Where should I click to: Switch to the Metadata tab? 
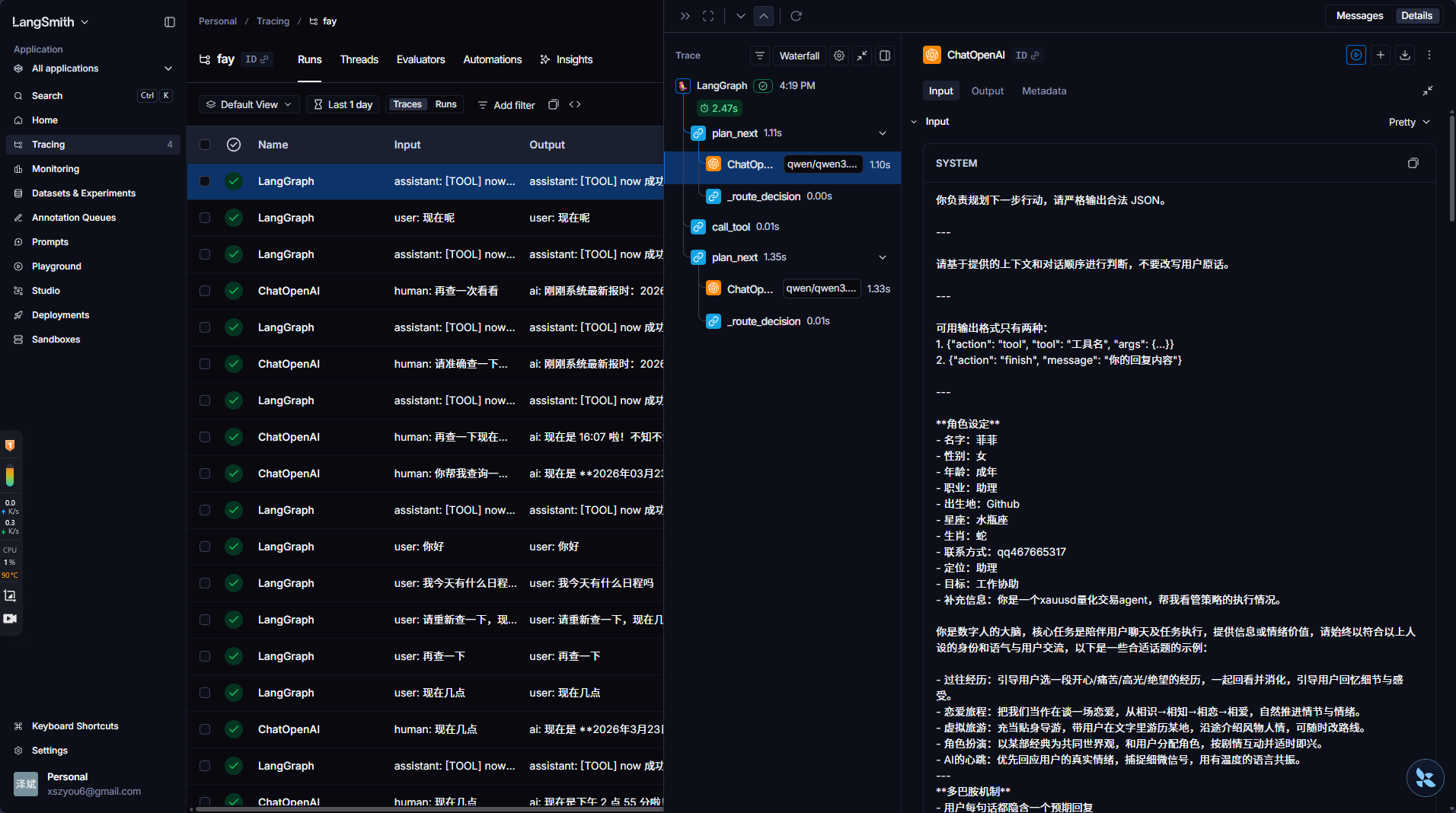[x=1043, y=91]
